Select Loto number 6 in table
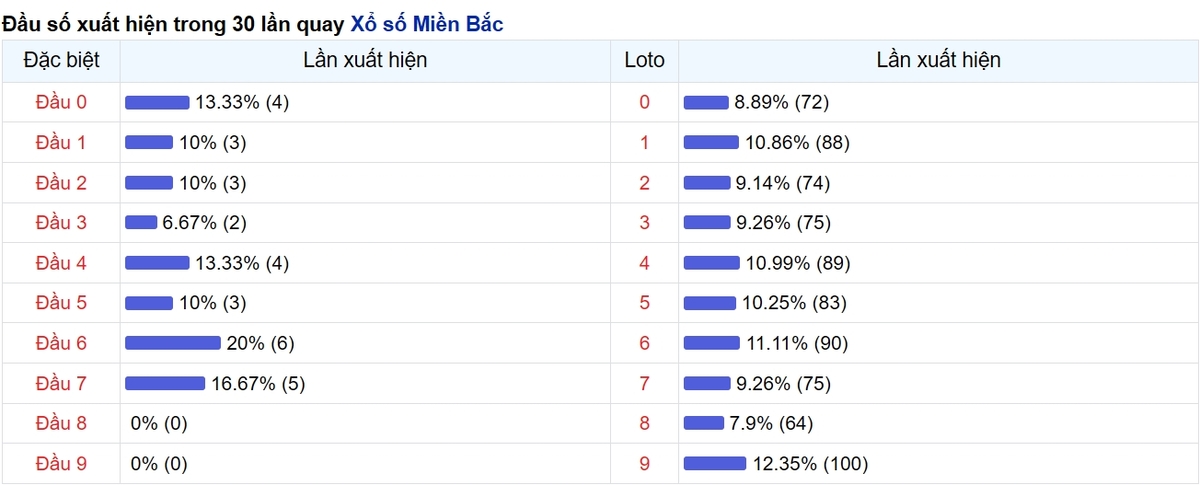 pos(644,343)
